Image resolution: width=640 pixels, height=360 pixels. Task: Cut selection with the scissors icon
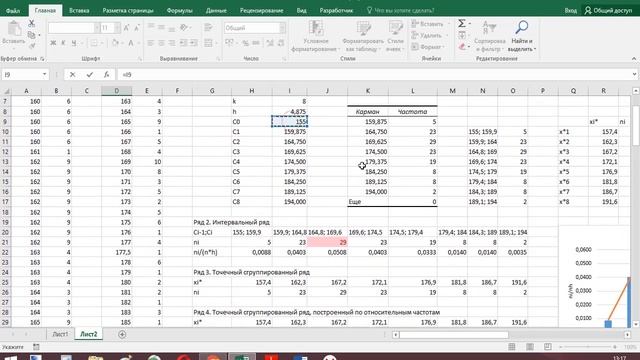tap(31, 24)
